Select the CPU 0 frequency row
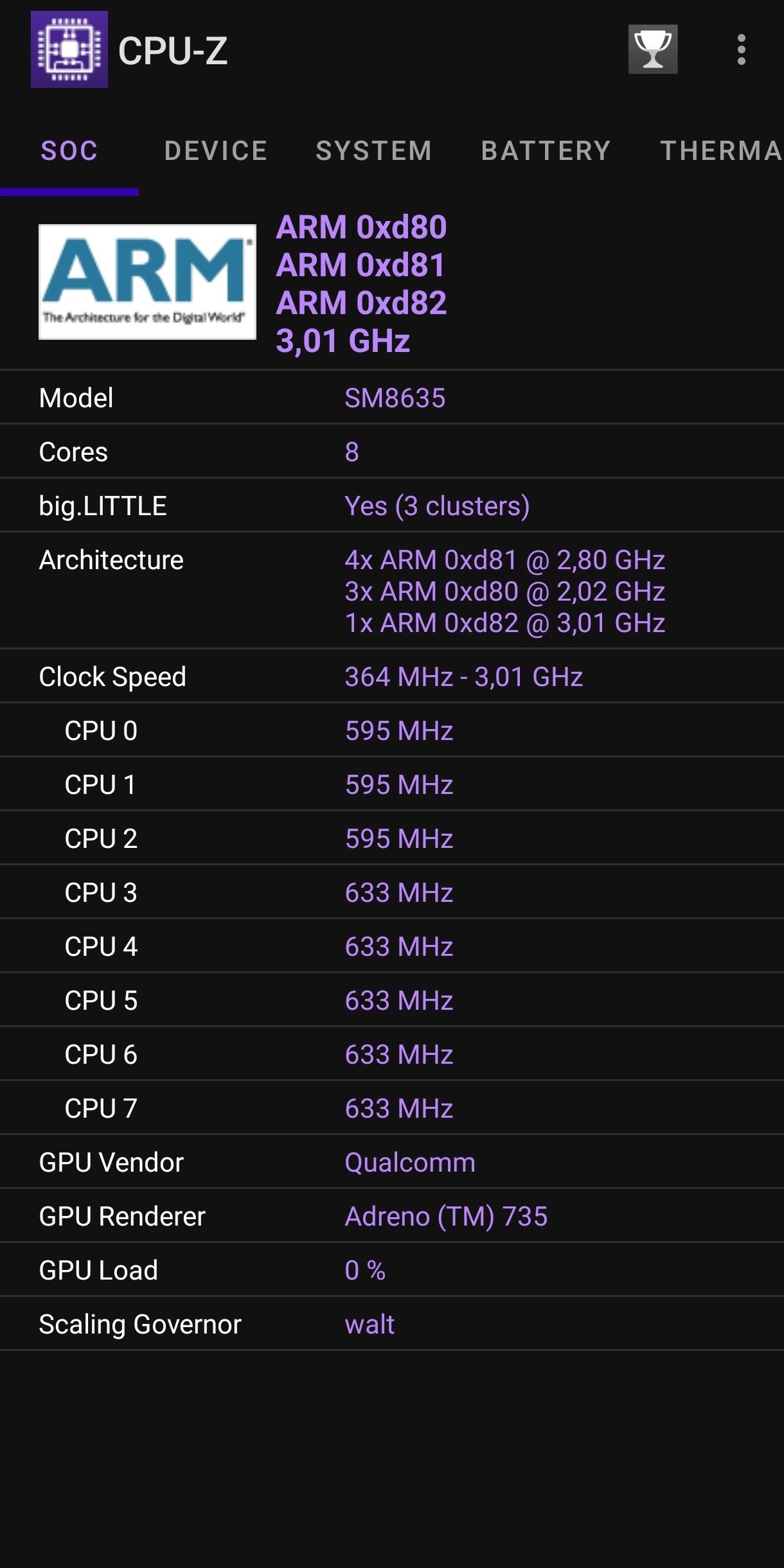The height and width of the screenshot is (1568, 784). click(x=398, y=730)
